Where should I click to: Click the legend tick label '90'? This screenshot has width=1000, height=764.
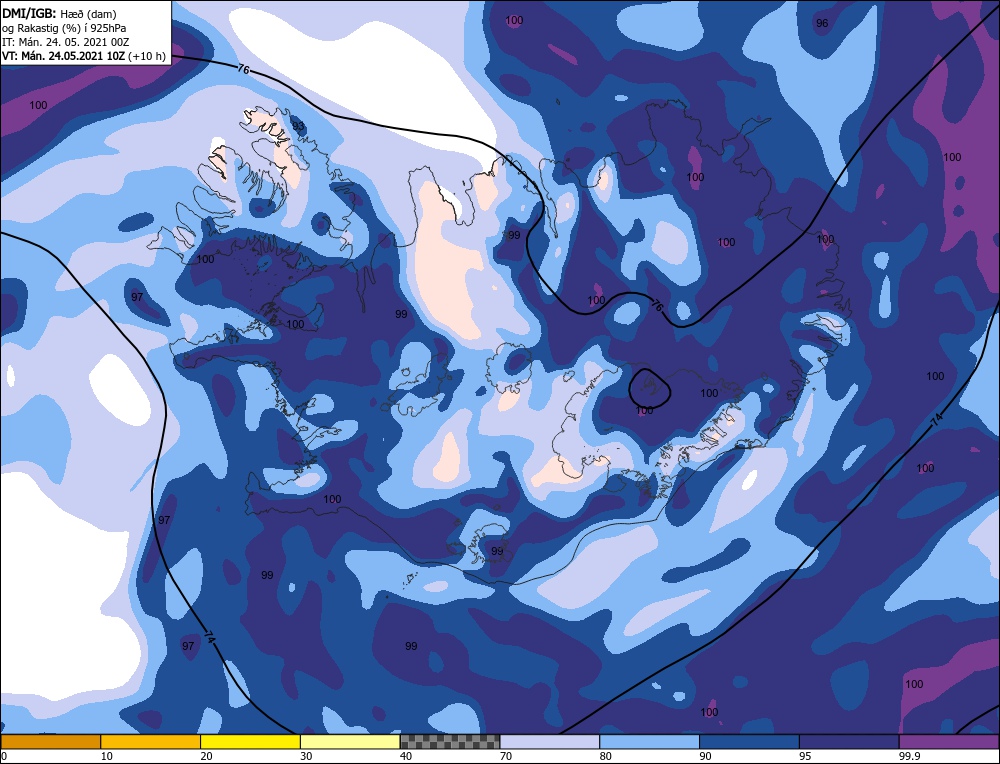pos(705,756)
